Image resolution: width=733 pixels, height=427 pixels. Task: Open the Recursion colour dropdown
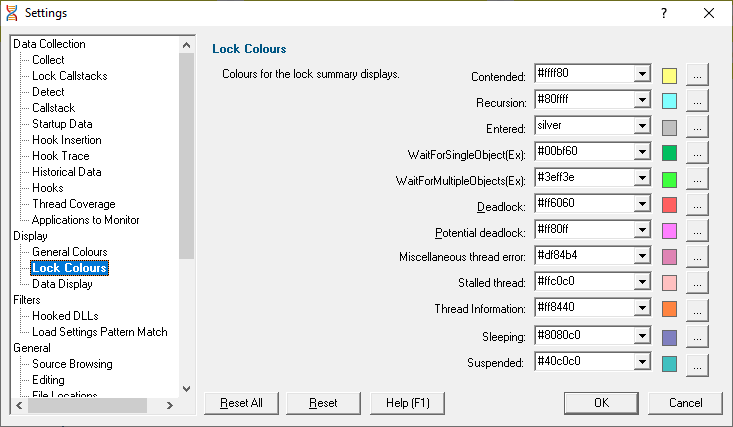coord(642,100)
